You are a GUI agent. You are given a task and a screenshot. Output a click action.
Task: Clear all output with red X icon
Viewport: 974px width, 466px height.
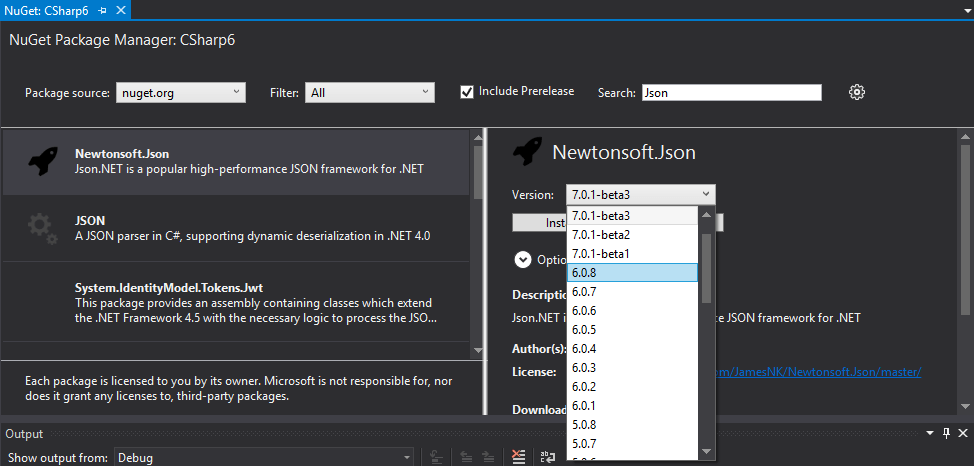pos(518,457)
